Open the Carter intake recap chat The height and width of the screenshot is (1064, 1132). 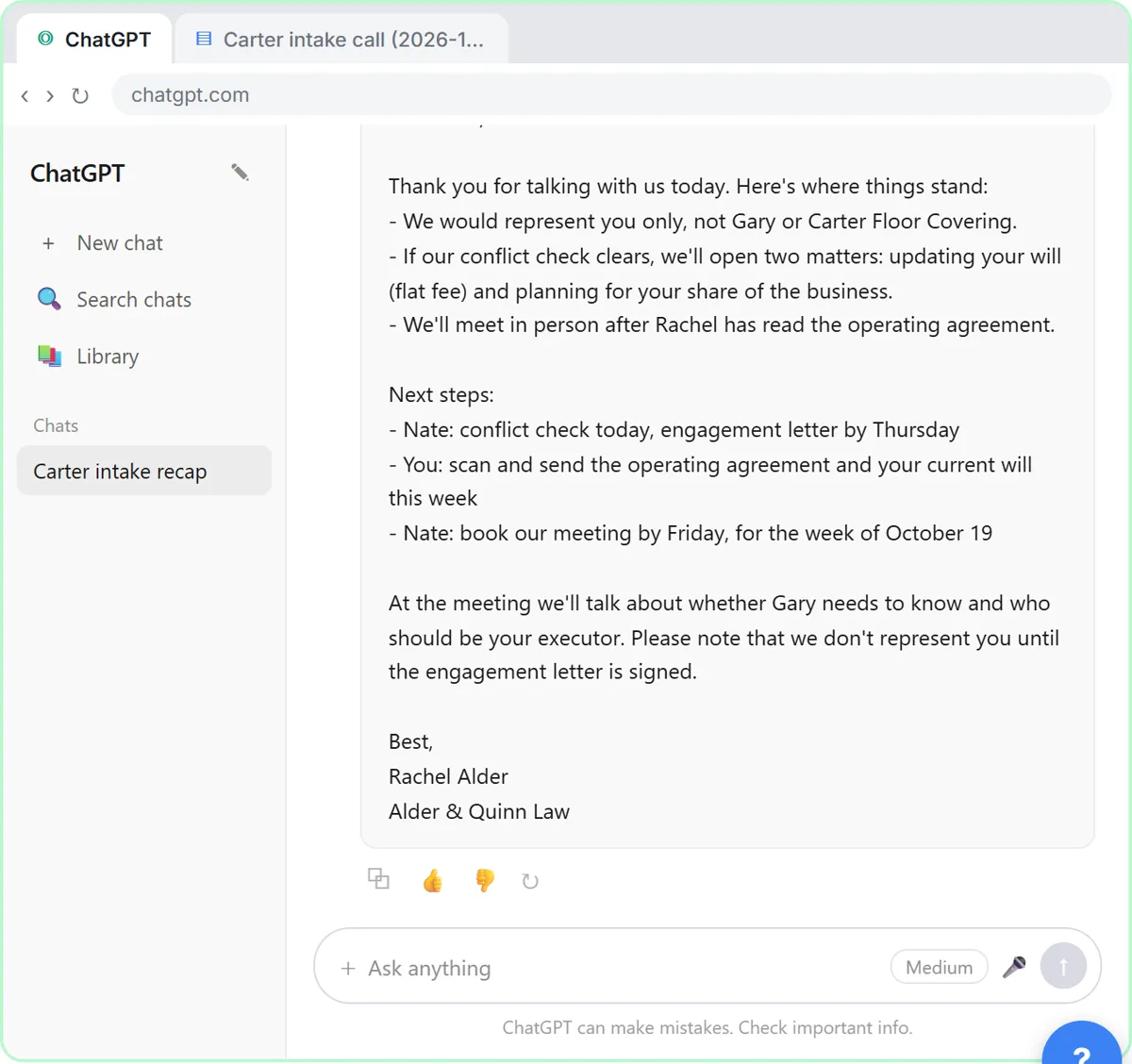click(x=144, y=471)
